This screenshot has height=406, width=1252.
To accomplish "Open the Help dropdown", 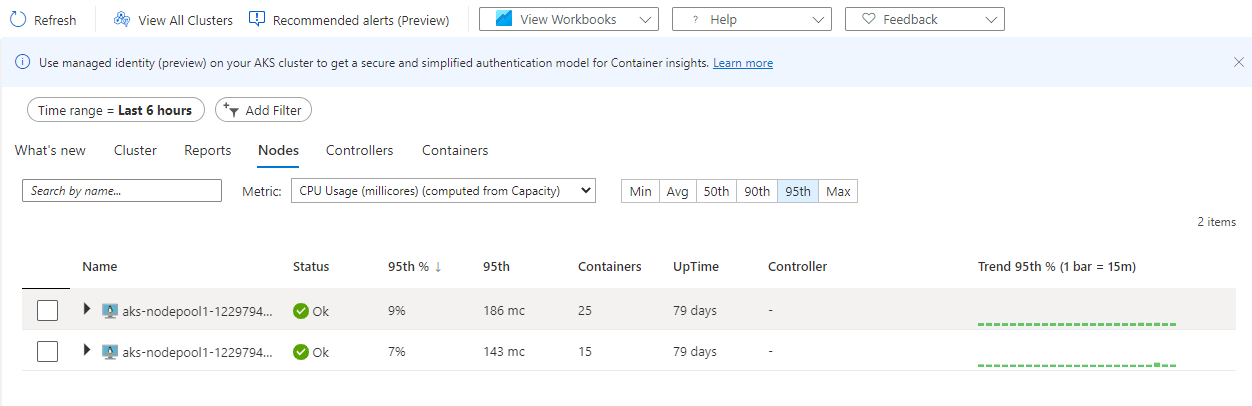I will tap(751, 19).
